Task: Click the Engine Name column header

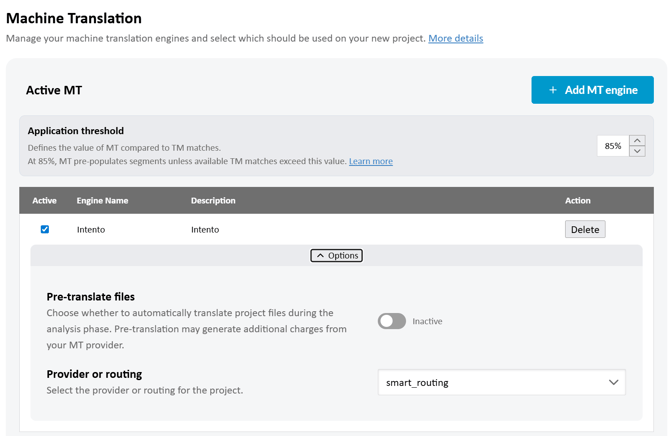Action: coord(102,200)
